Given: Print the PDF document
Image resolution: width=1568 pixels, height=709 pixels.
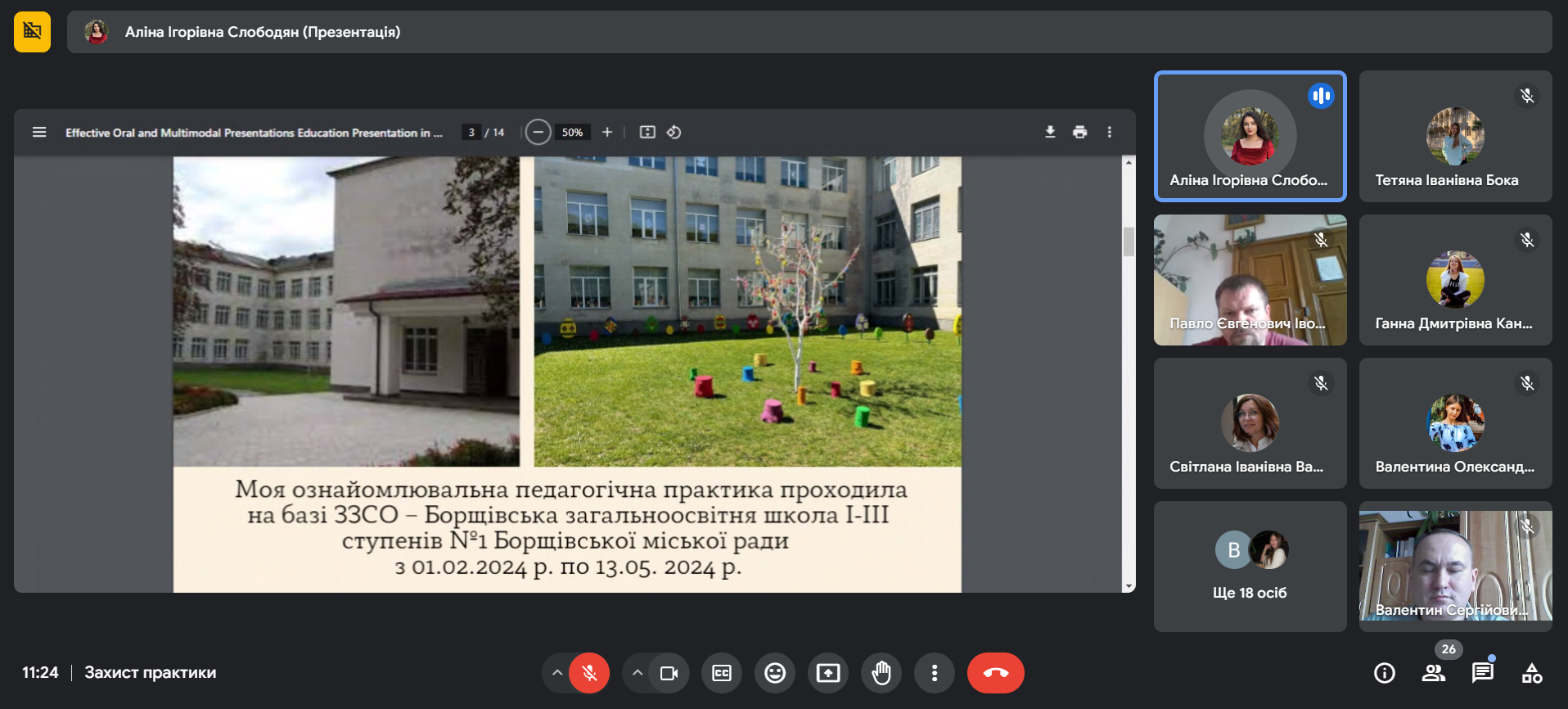Looking at the screenshot, I should pyautogui.click(x=1080, y=132).
